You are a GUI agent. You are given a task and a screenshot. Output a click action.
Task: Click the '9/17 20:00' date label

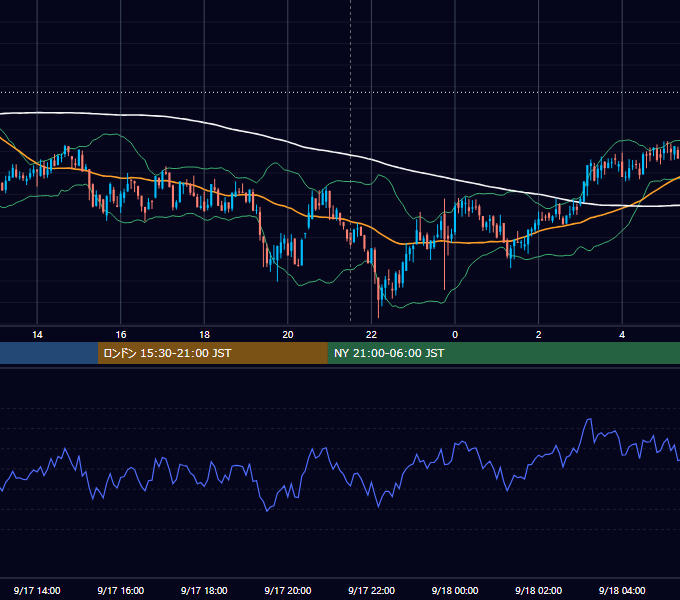click(288, 590)
